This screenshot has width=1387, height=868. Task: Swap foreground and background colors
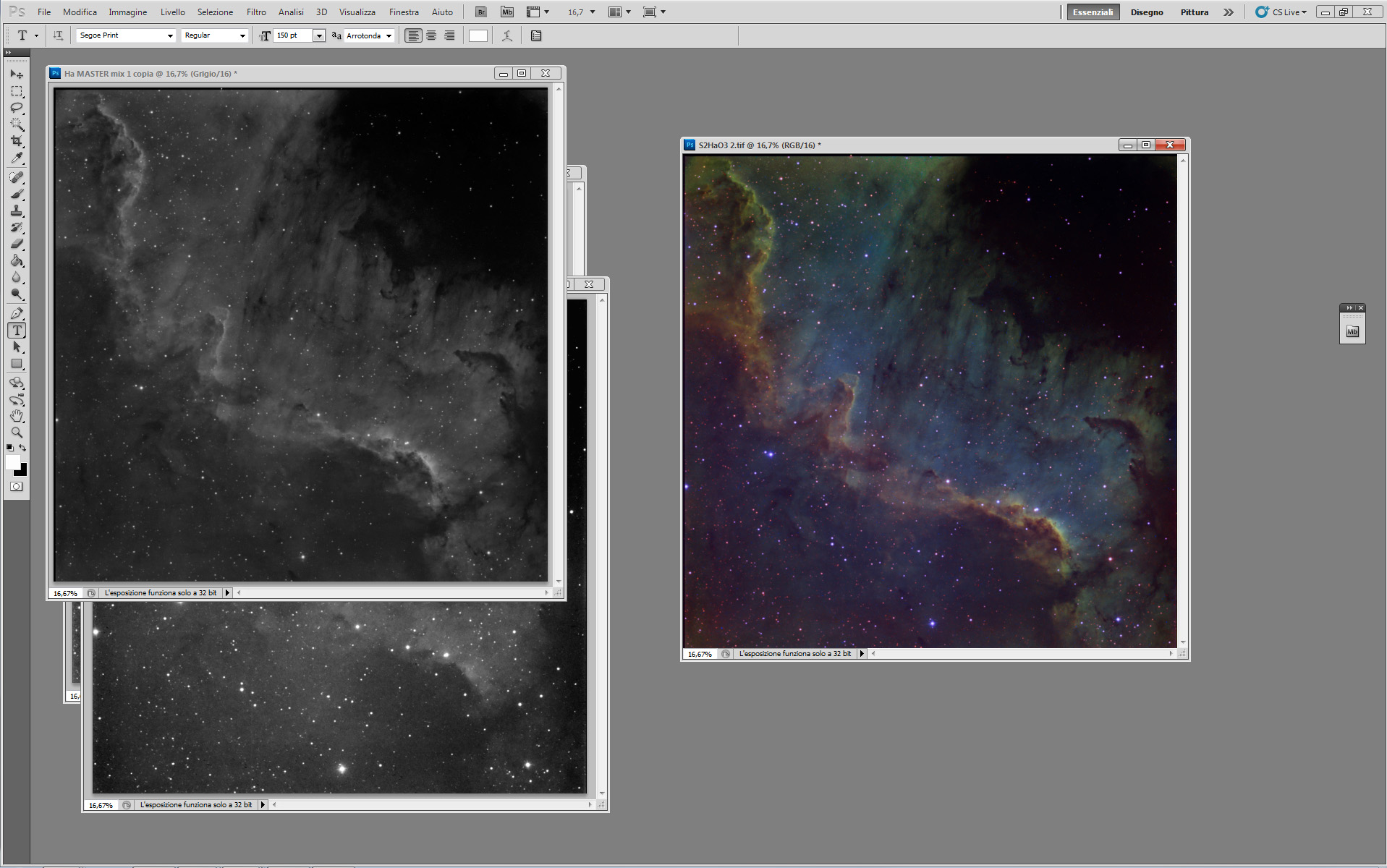[23, 448]
